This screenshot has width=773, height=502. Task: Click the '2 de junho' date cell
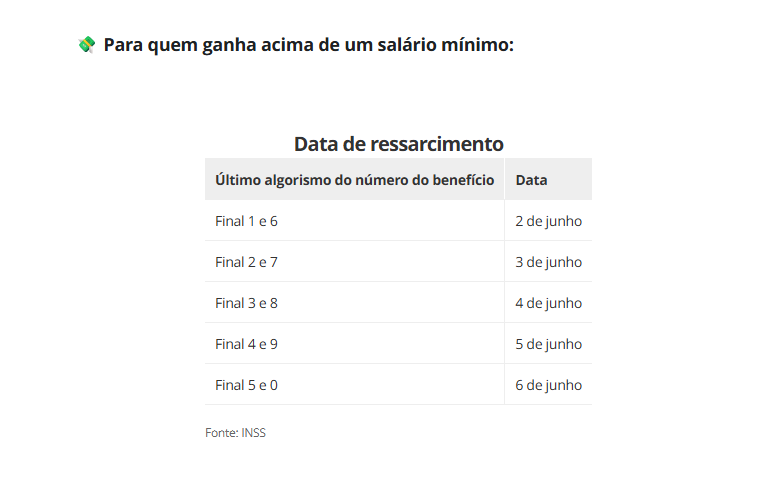[548, 221]
